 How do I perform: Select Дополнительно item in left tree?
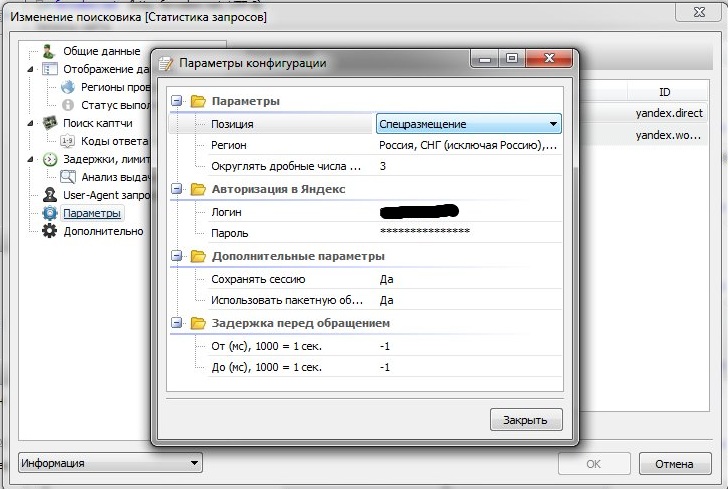103,231
